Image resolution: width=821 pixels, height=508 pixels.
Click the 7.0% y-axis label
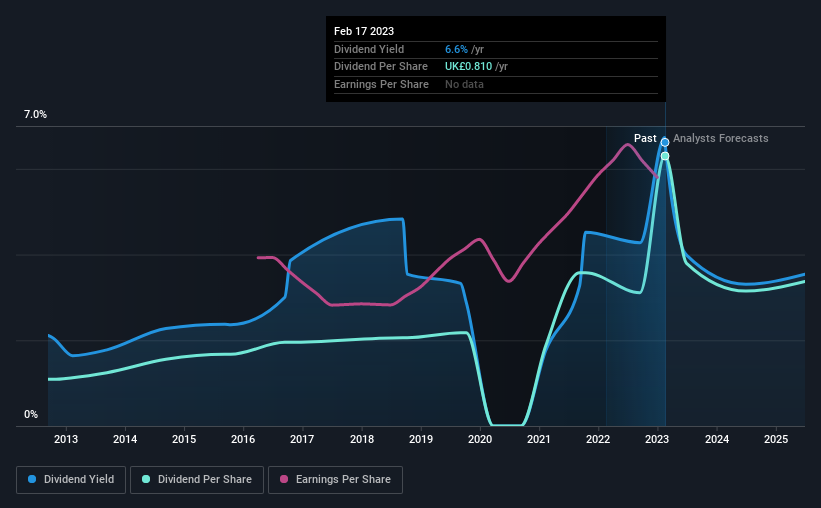pyautogui.click(x=35, y=114)
